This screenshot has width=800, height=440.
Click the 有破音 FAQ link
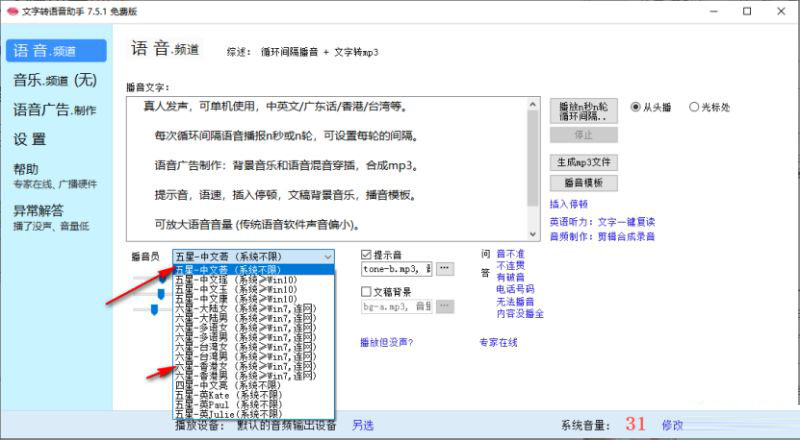510,277
